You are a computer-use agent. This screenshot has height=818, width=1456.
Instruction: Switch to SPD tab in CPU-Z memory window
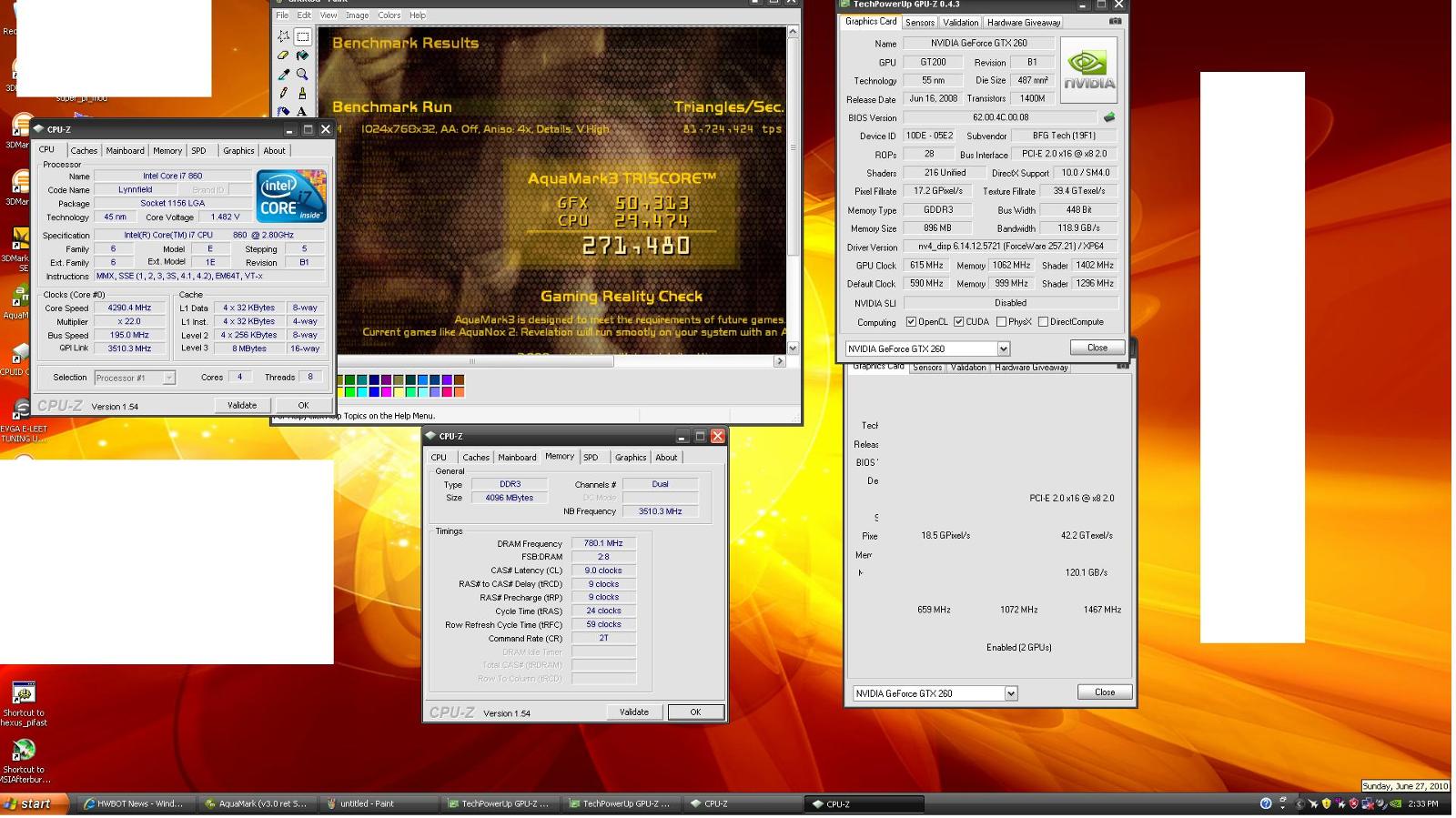tap(591, 458)
